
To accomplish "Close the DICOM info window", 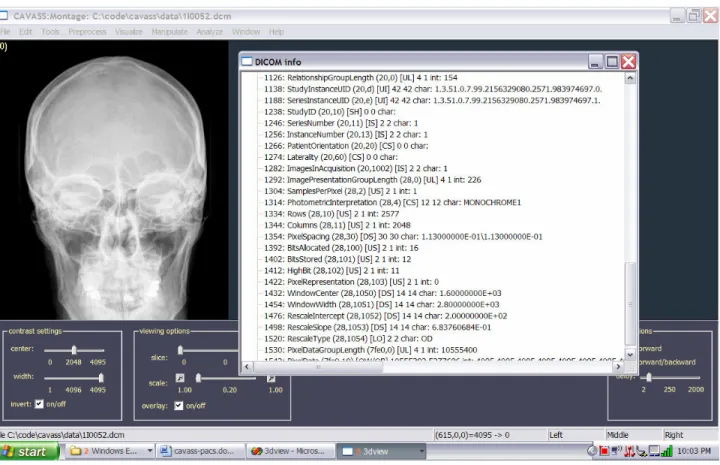I will tap(628, 62).
